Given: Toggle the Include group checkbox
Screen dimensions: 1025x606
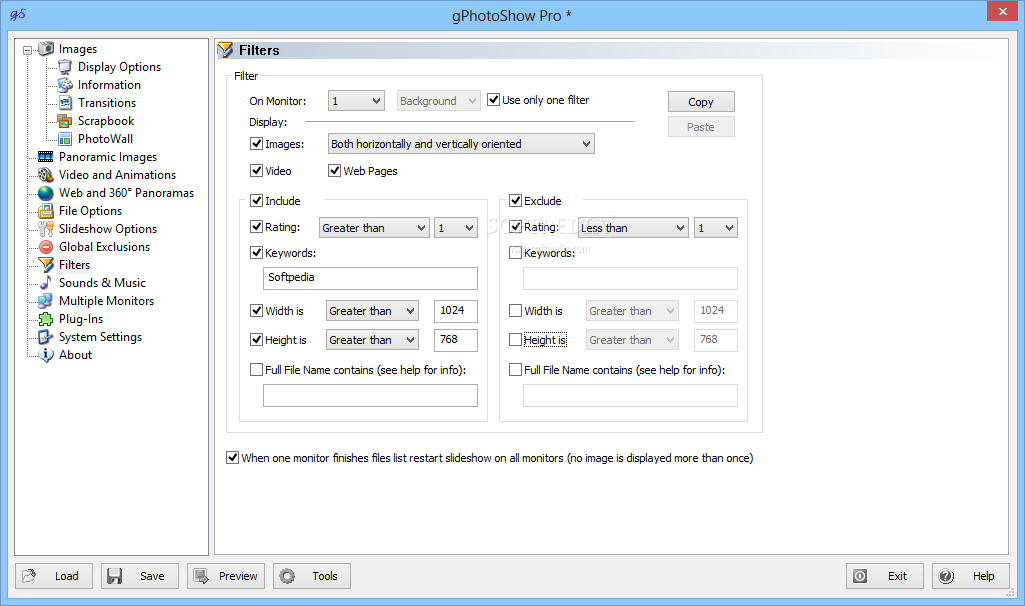Looking at the screenshot, I should tap(256, 201).
